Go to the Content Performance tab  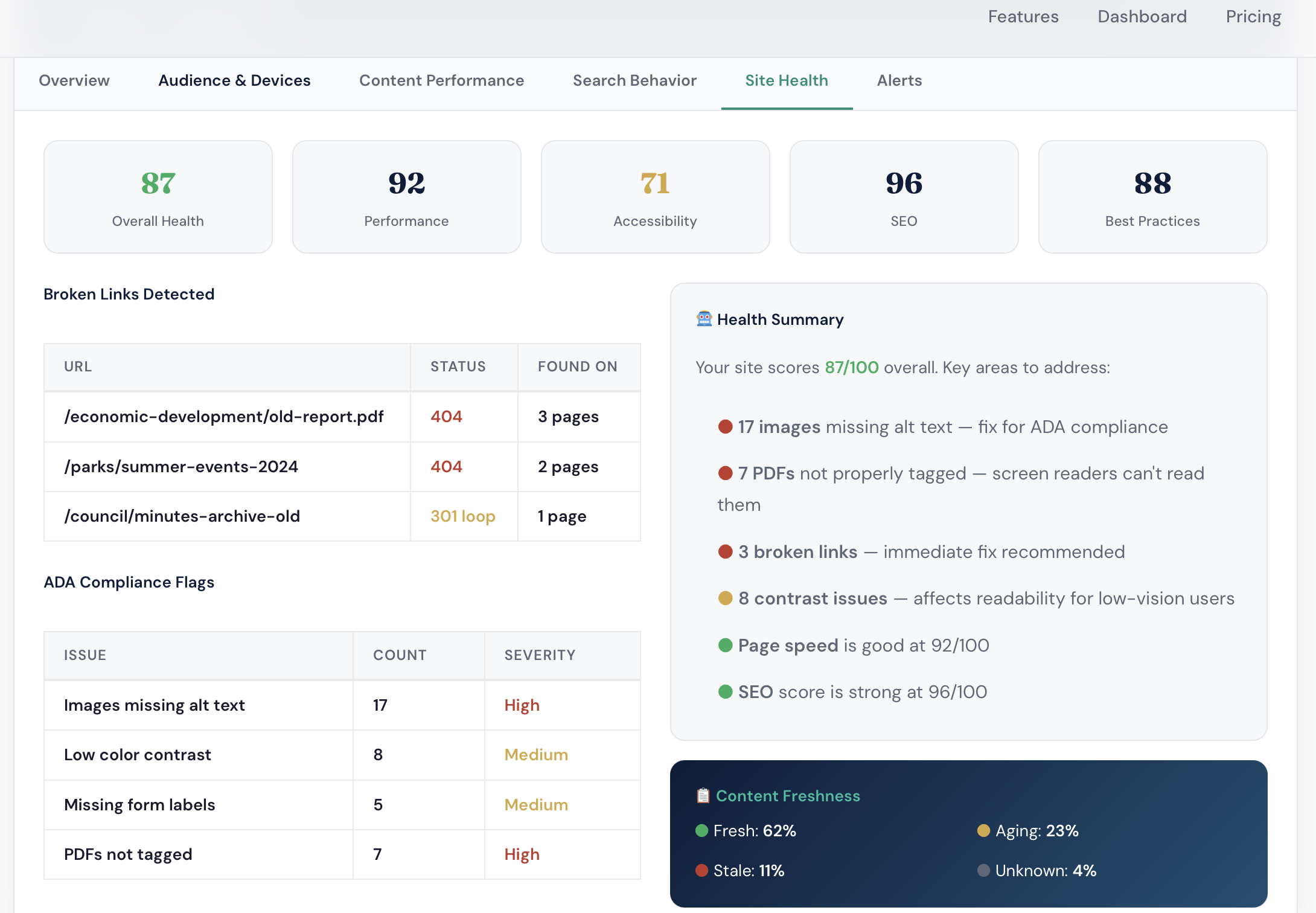[x=441, y=81]
